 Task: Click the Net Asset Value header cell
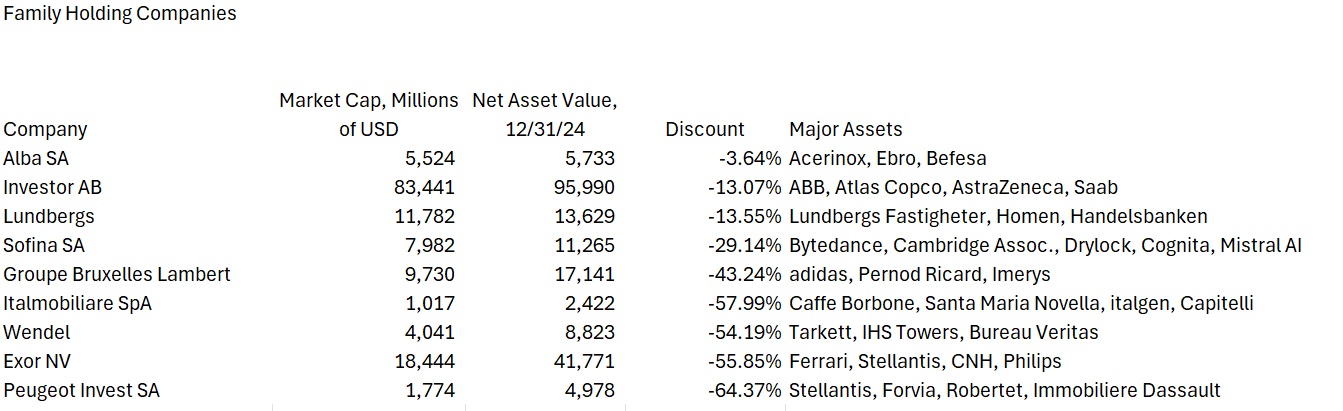(544, 115)
